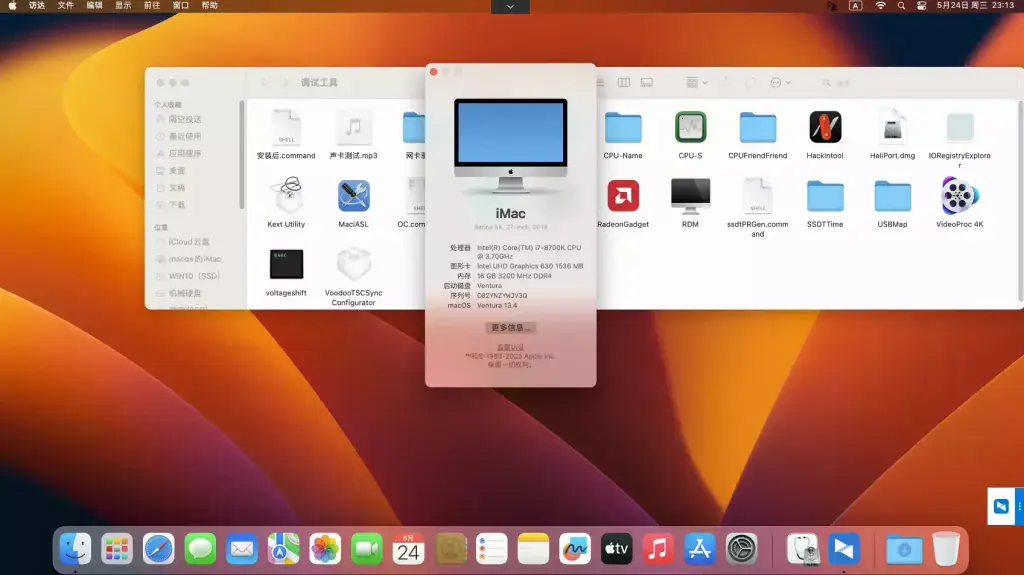Select the IORegistryExplorer item
This screenshot has width=1024, height=575.
click(959, 127)
